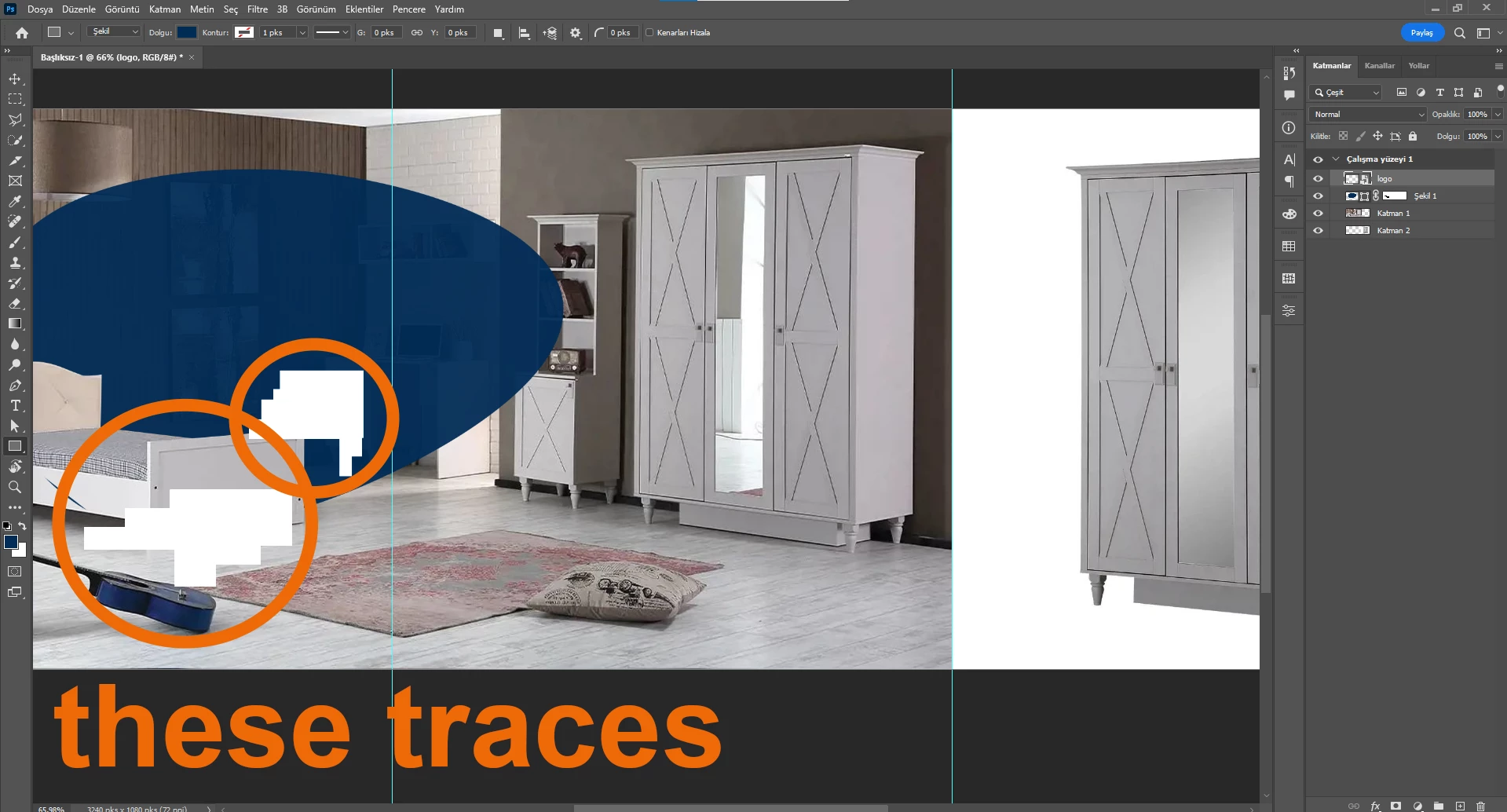Image resolution: width=1507 pixels, height=812 pixels.
Task: Enable Kenarları Hizala checkbox
Action: coord(649,33)
